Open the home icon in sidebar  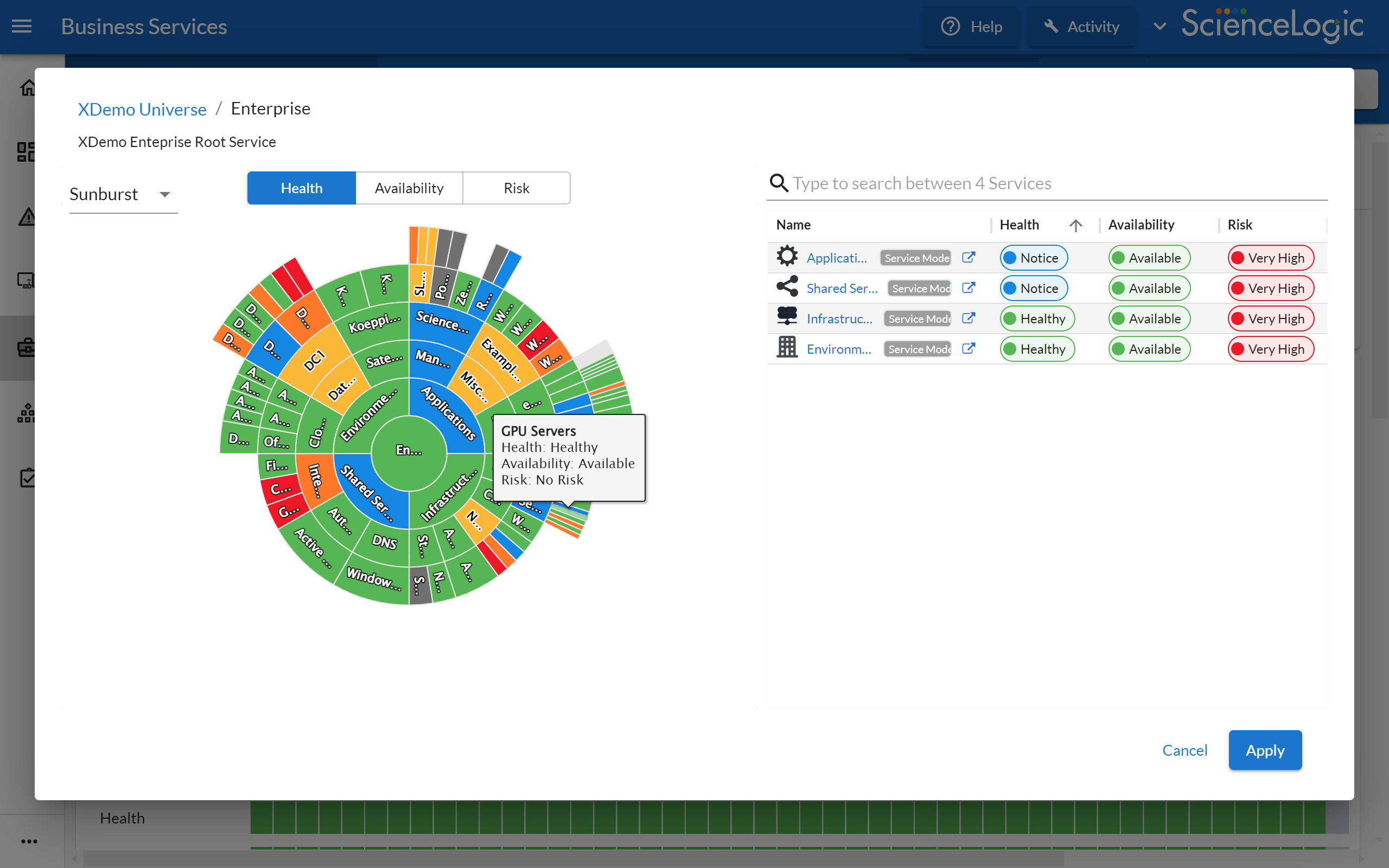click(x=27, y=87)
